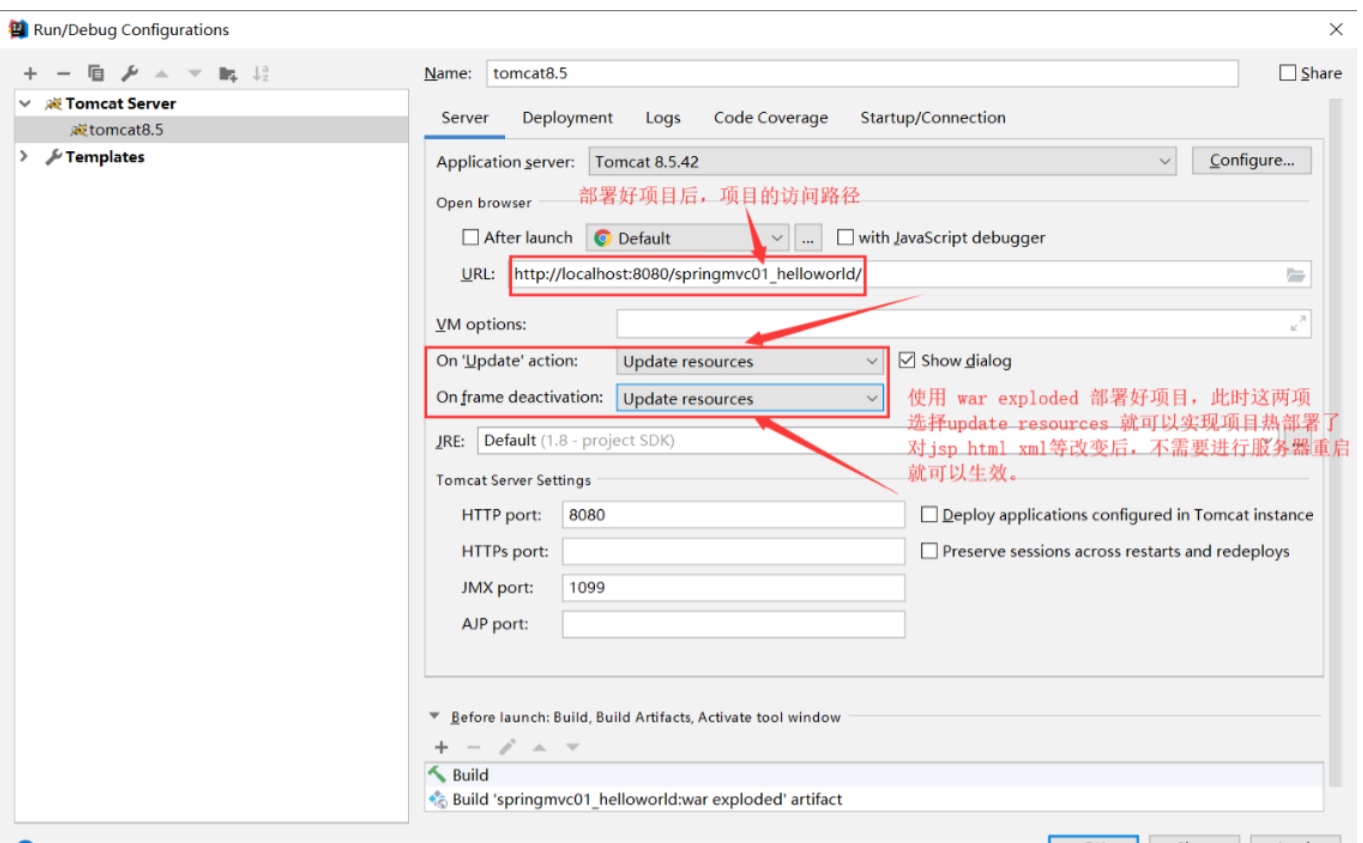Click the AJP port field

tap(733, 624)
